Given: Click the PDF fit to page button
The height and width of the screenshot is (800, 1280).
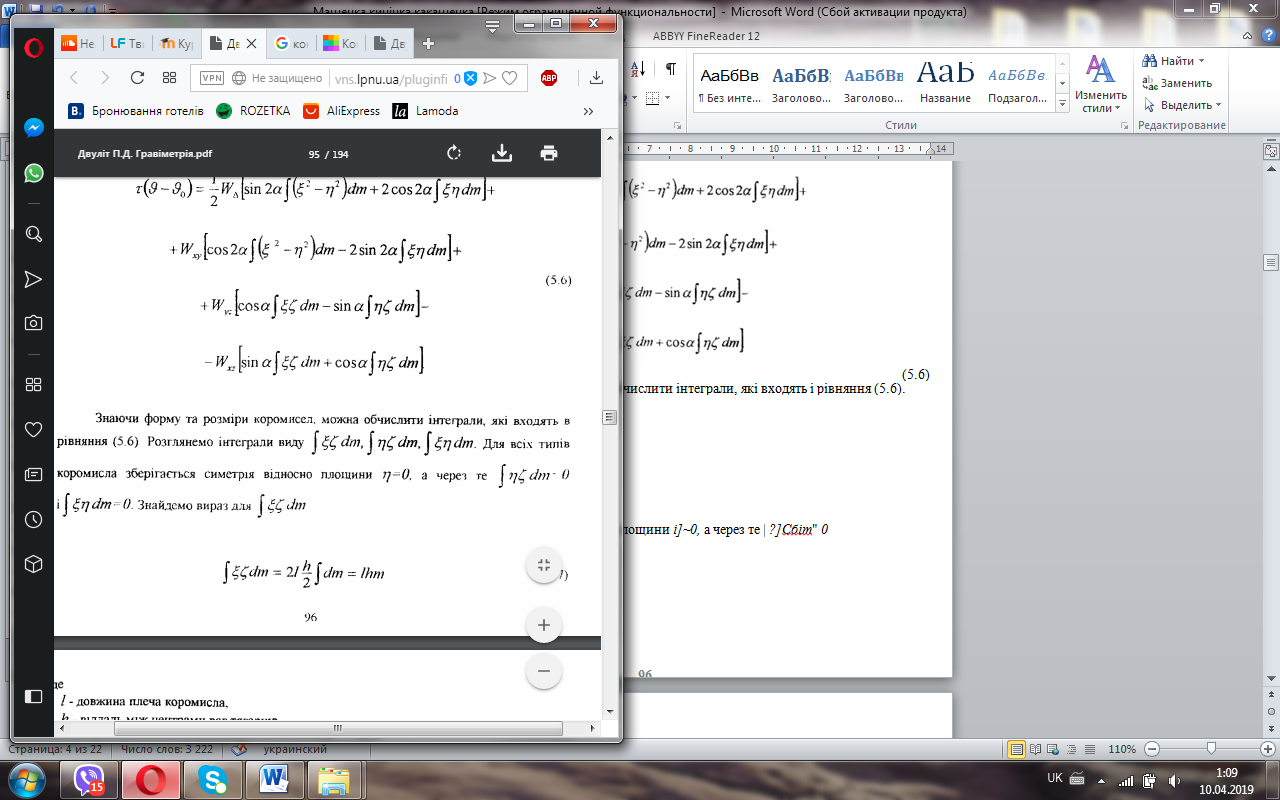Looking at the screenshot, I should (544, 565).
